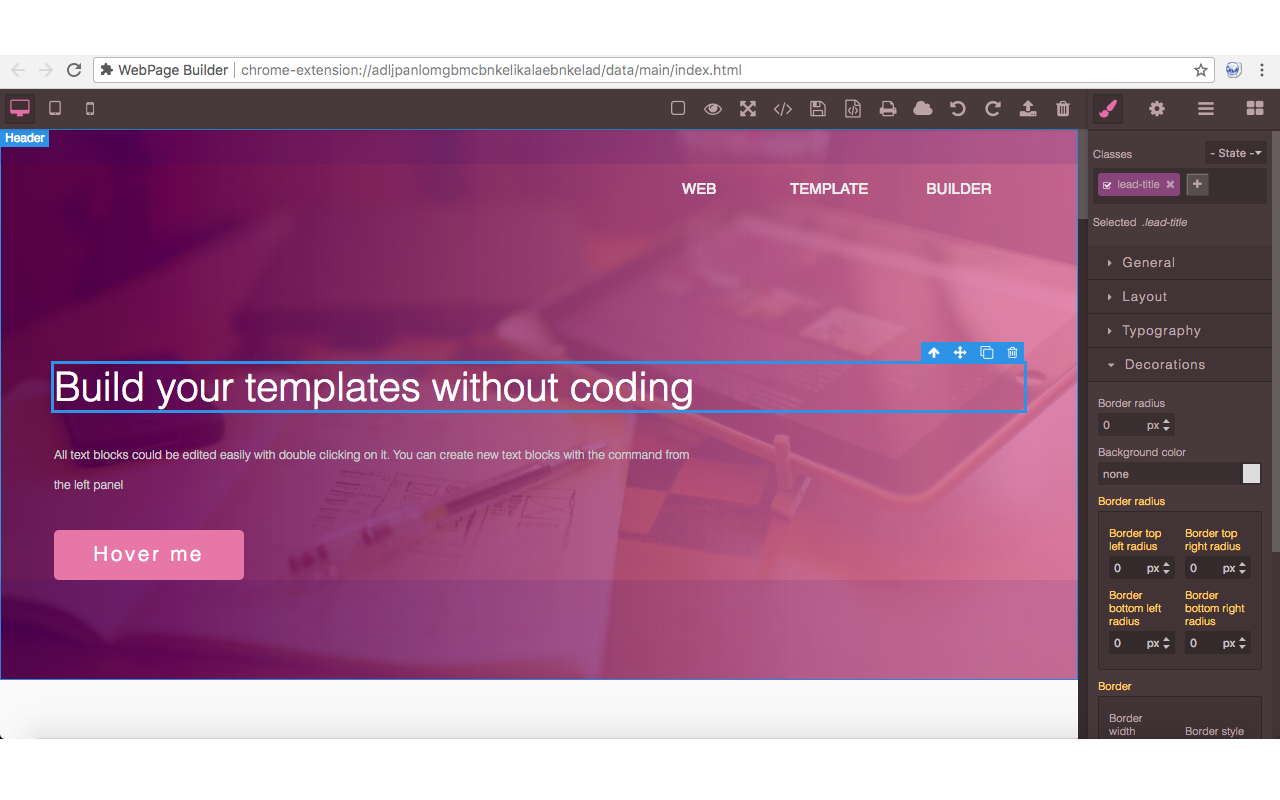The height and width of the screenshot is (800, 1280).
Task: Adjust Border bottom left radius stepper
Action: coord(1166,643)
